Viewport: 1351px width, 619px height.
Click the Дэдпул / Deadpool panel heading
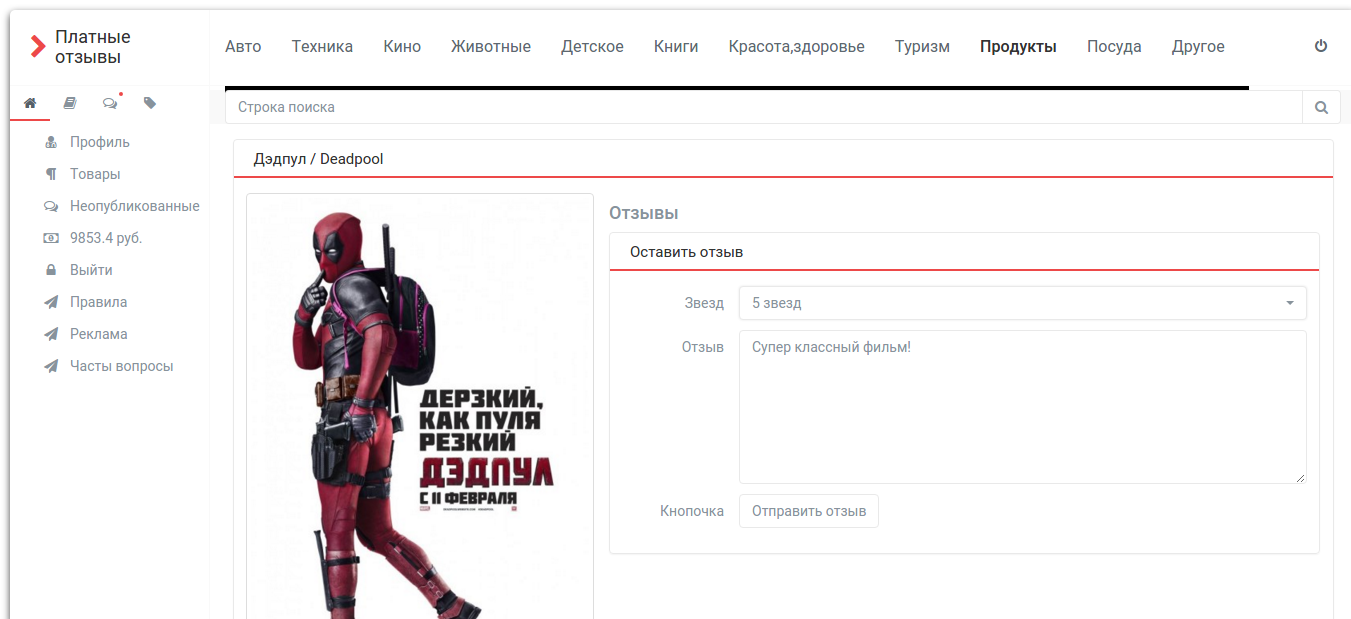(318, 159)
